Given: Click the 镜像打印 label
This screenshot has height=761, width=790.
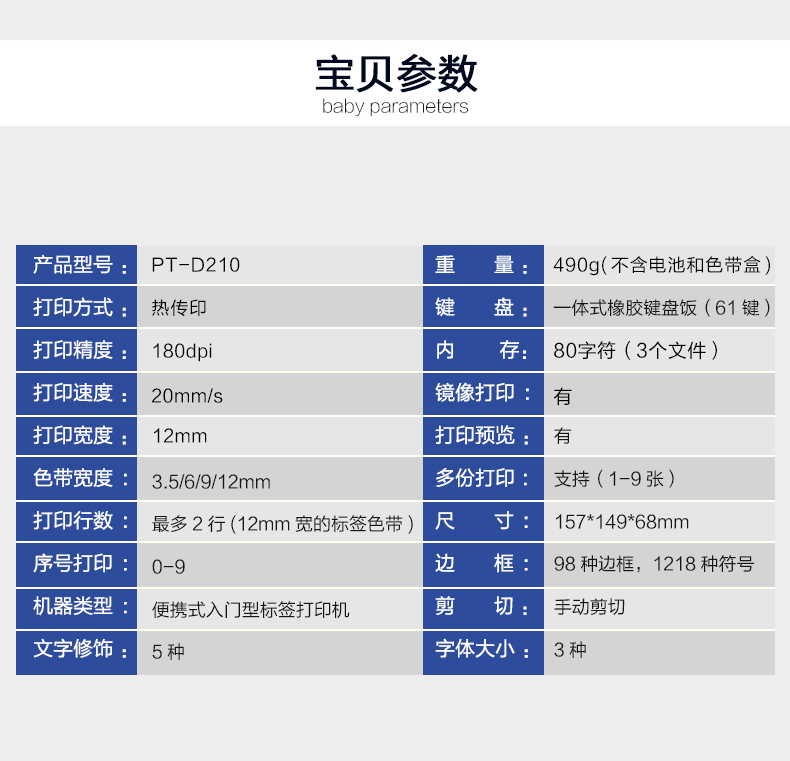Looking at the screenshot, I should pyautogui.click(x=483, y=393).
